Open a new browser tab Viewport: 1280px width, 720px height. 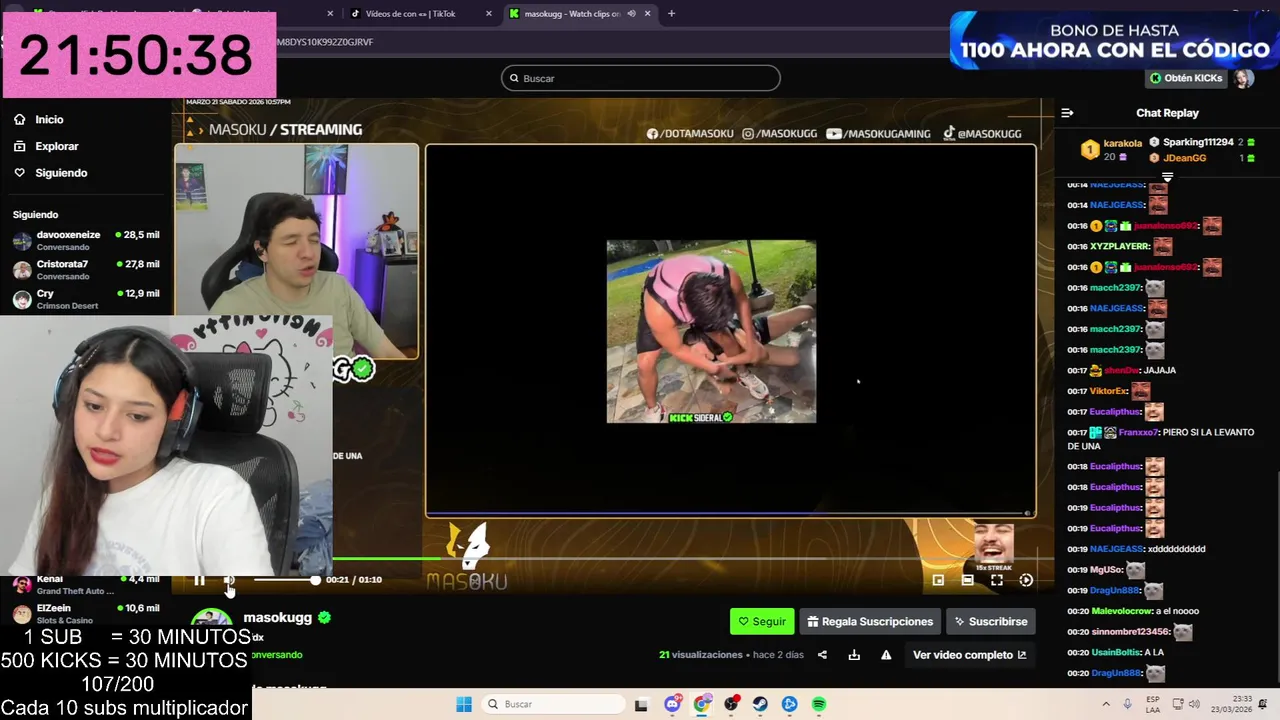point(671,14)
